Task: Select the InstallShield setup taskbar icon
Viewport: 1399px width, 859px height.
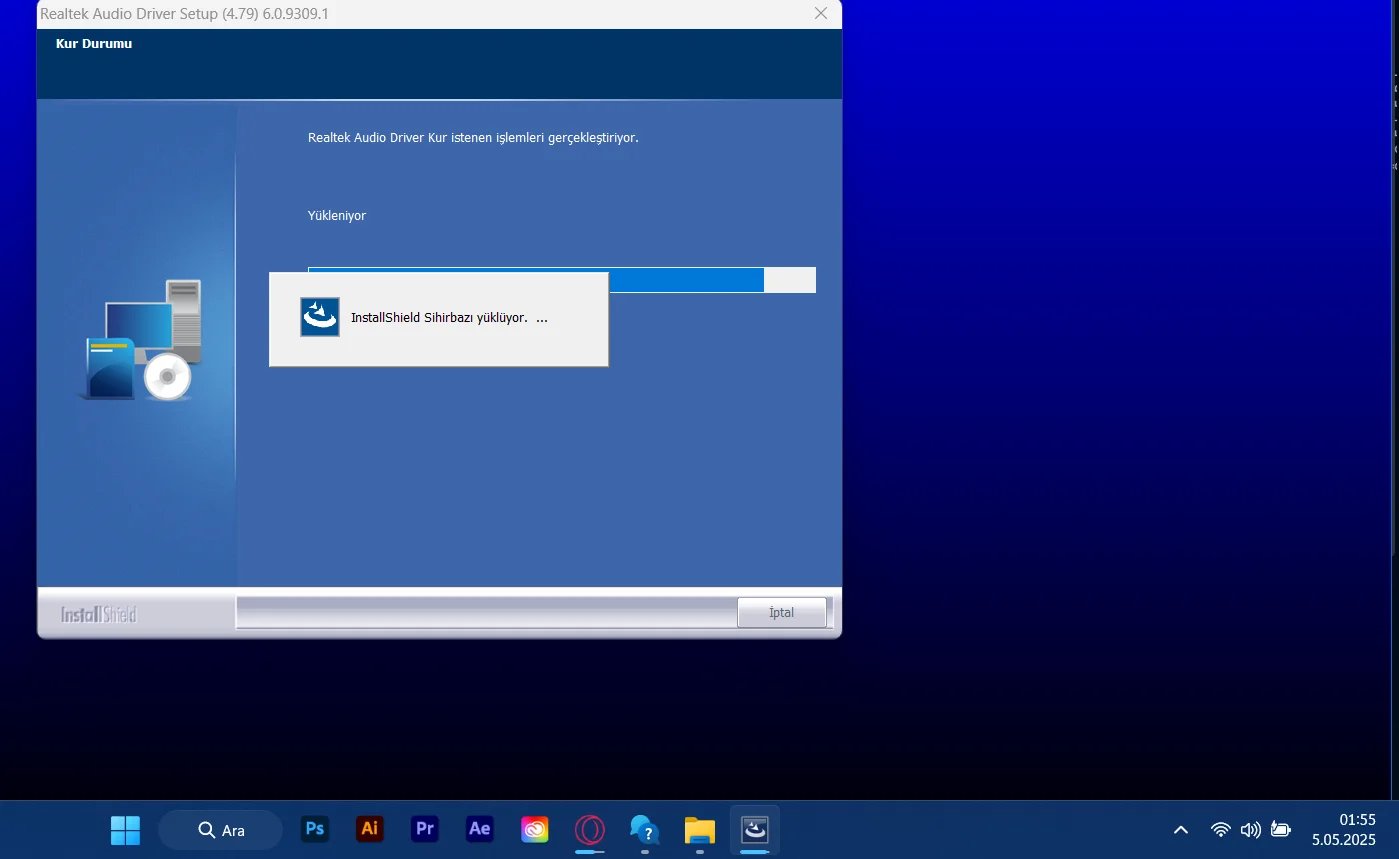Action: [x=754, y=830]
